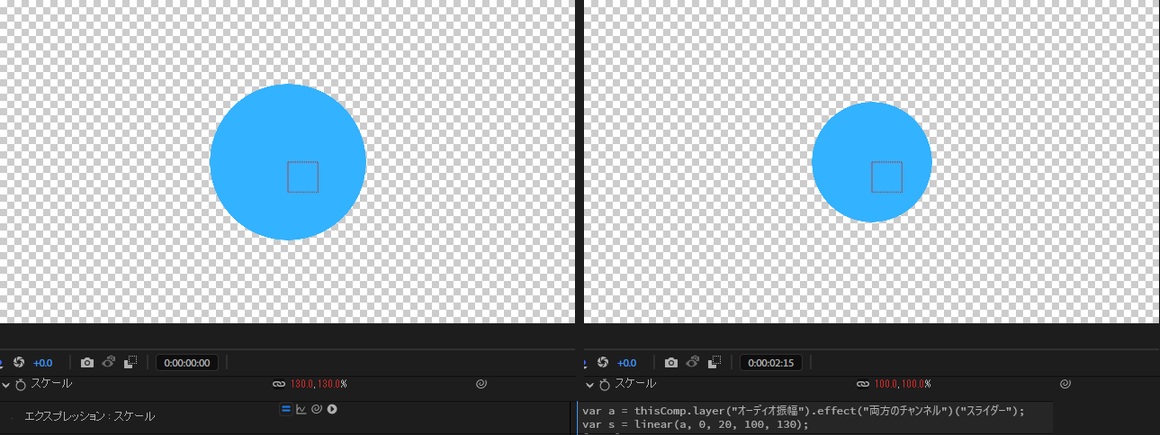Open the expression language menu arrow
The width and height of the screenshot is (1160, 435).
coord(332,409)
